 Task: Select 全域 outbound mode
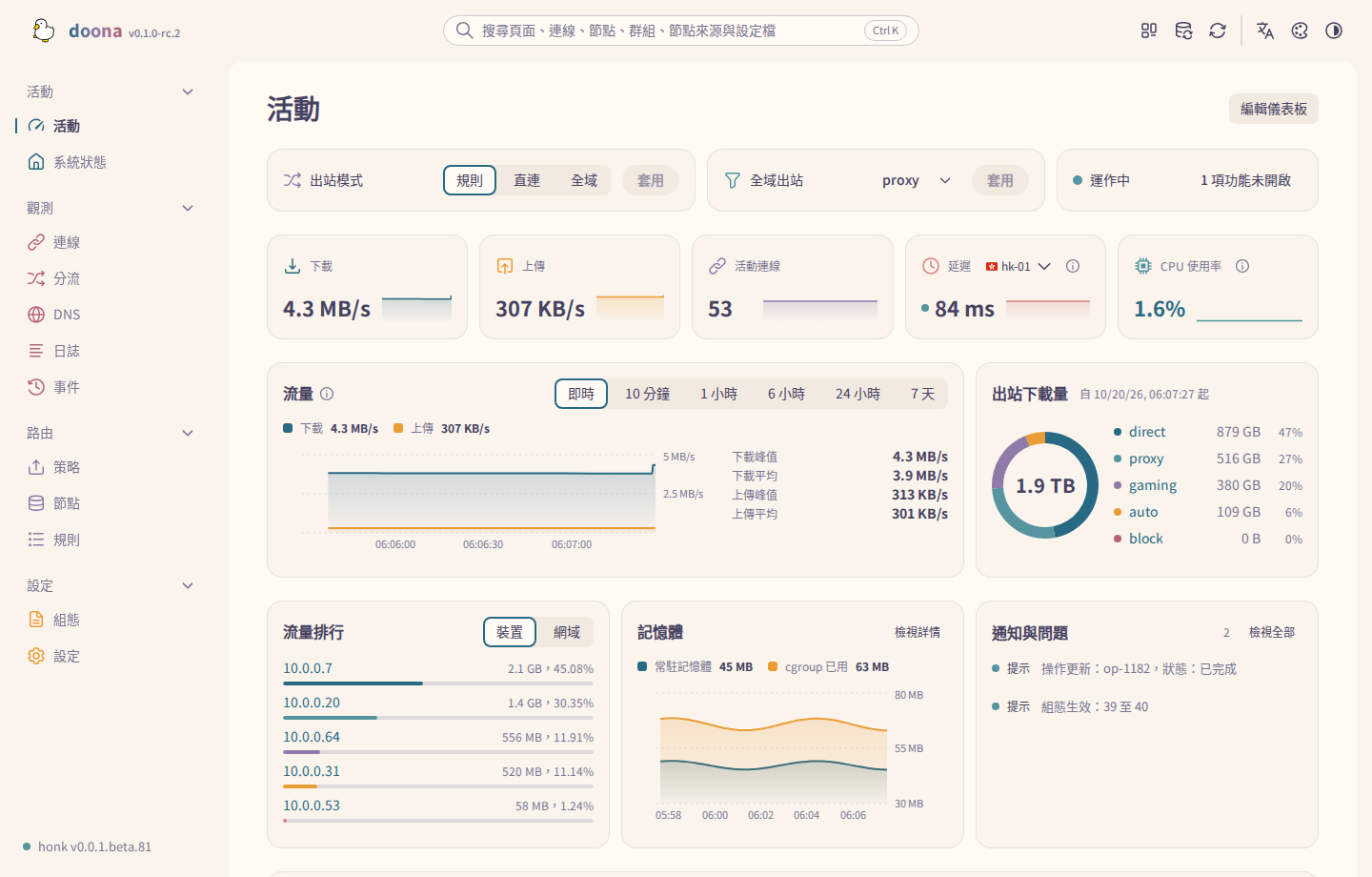(x=584, y=180)
